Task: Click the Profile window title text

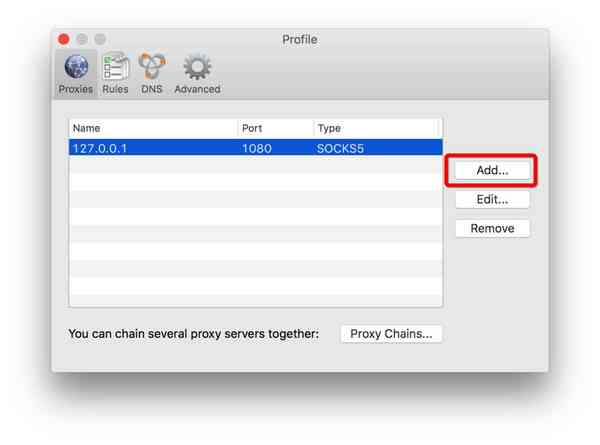Action: [x=299, y=39]
